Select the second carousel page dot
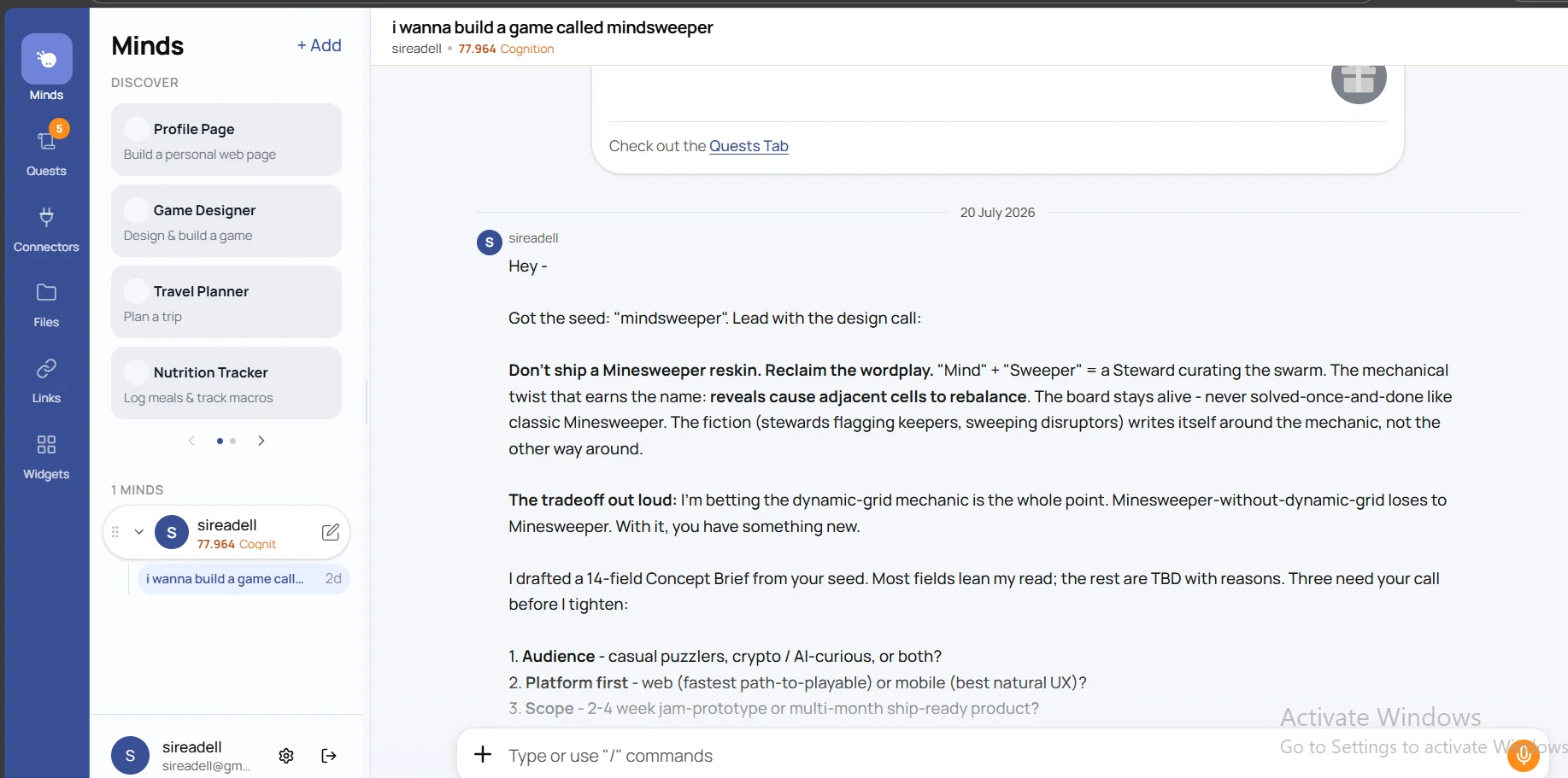 point(232,442)
